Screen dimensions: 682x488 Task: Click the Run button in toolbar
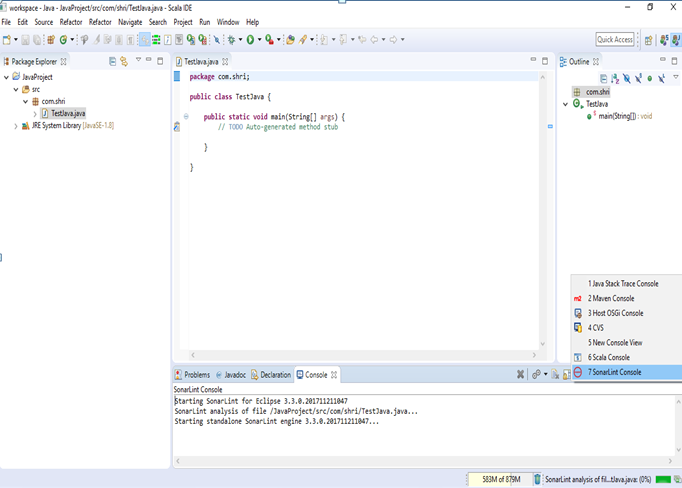251,39
